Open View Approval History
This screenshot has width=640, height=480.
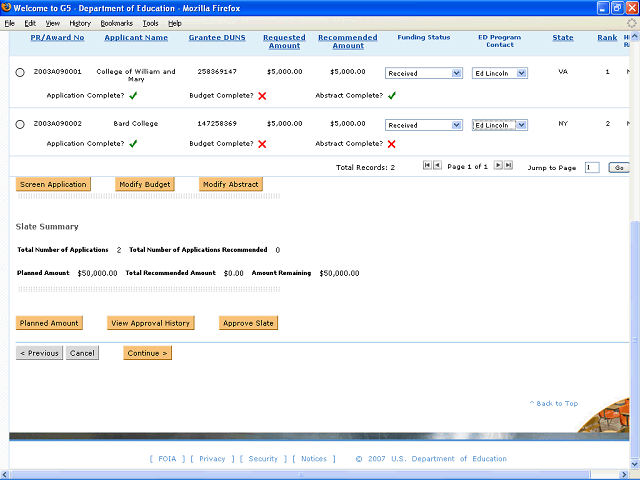tap(151, 323)
